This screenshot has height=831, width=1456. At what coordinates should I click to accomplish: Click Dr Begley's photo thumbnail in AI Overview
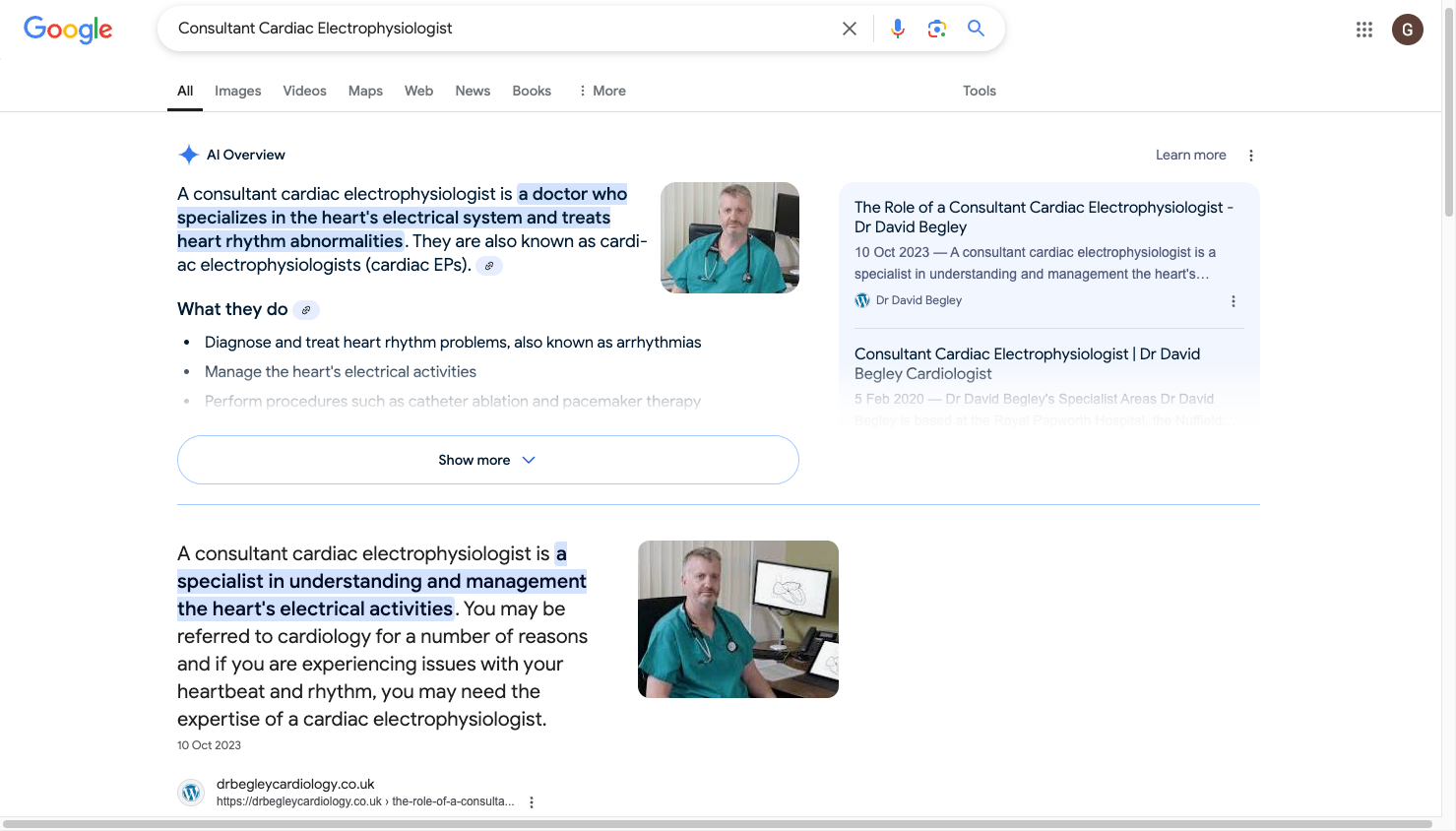(x=729, y=237)
